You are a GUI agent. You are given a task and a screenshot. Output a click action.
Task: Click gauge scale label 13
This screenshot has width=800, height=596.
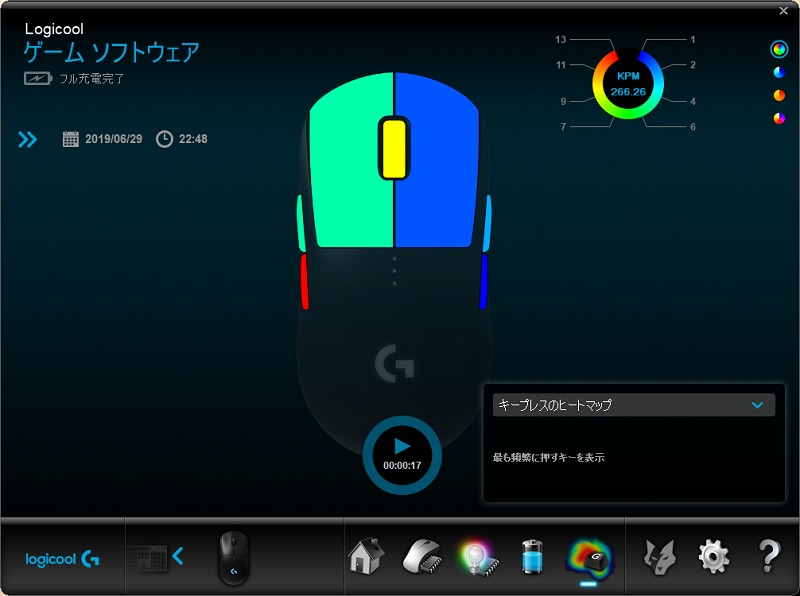point(561,39)
